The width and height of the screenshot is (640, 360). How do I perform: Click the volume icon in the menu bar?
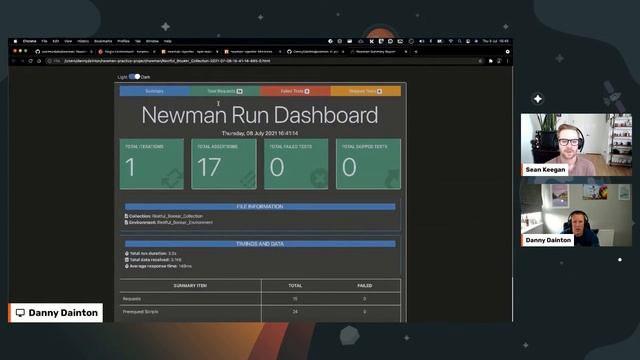(x=422, y=41)
